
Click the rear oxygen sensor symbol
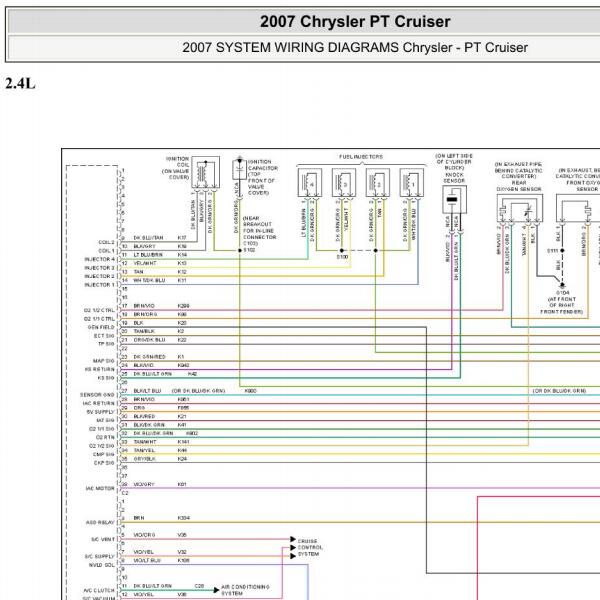pos(520,208)
